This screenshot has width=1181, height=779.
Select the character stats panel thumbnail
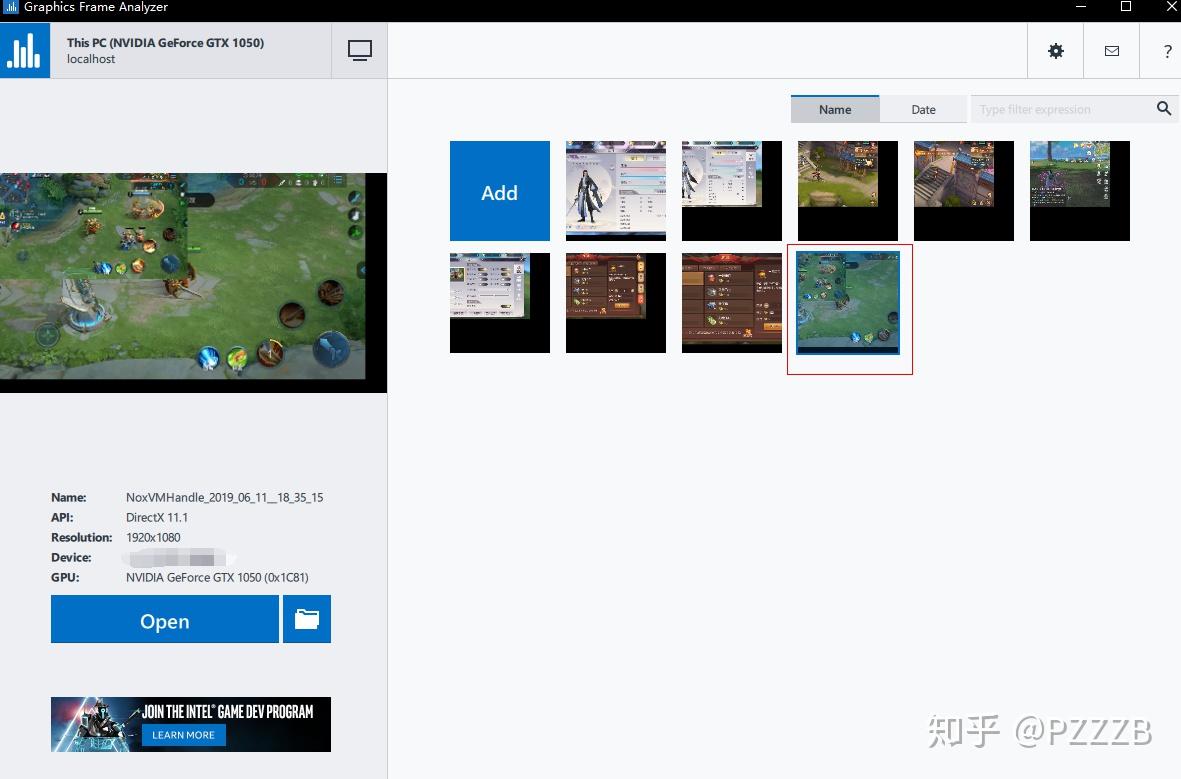pyautogui.click(x=615, y=191)
